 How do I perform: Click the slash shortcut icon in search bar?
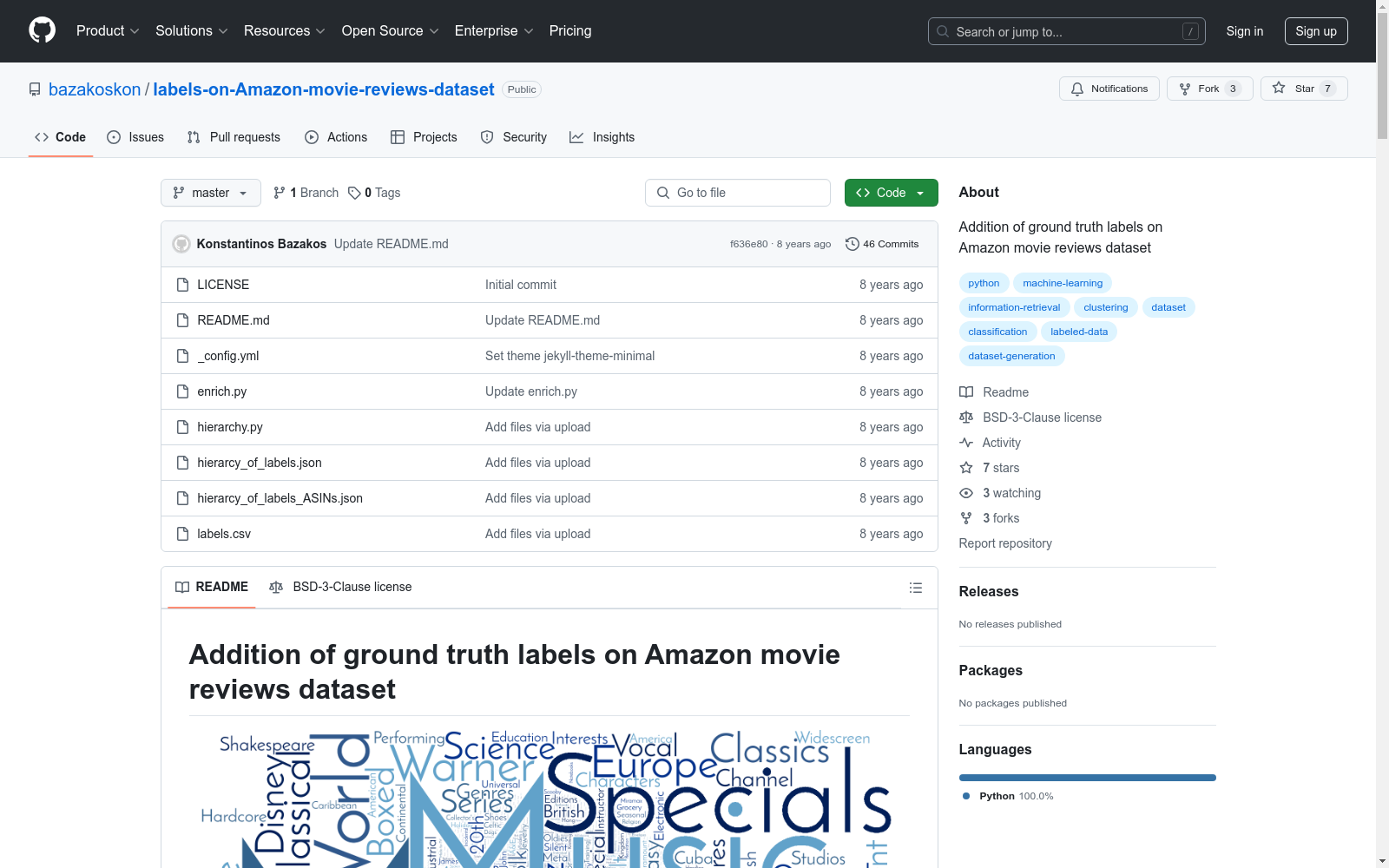pyautogui.click(x=1190, y=31)
